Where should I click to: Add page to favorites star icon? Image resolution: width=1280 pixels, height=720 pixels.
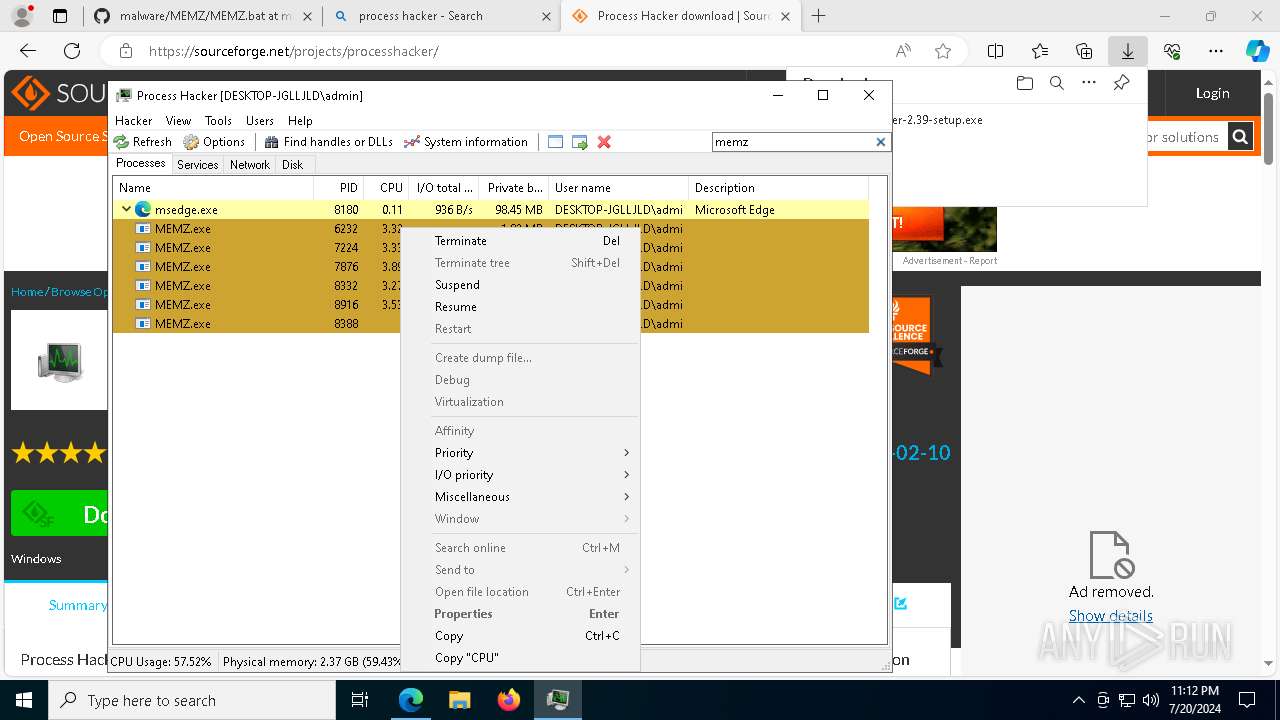coord(943,51)
